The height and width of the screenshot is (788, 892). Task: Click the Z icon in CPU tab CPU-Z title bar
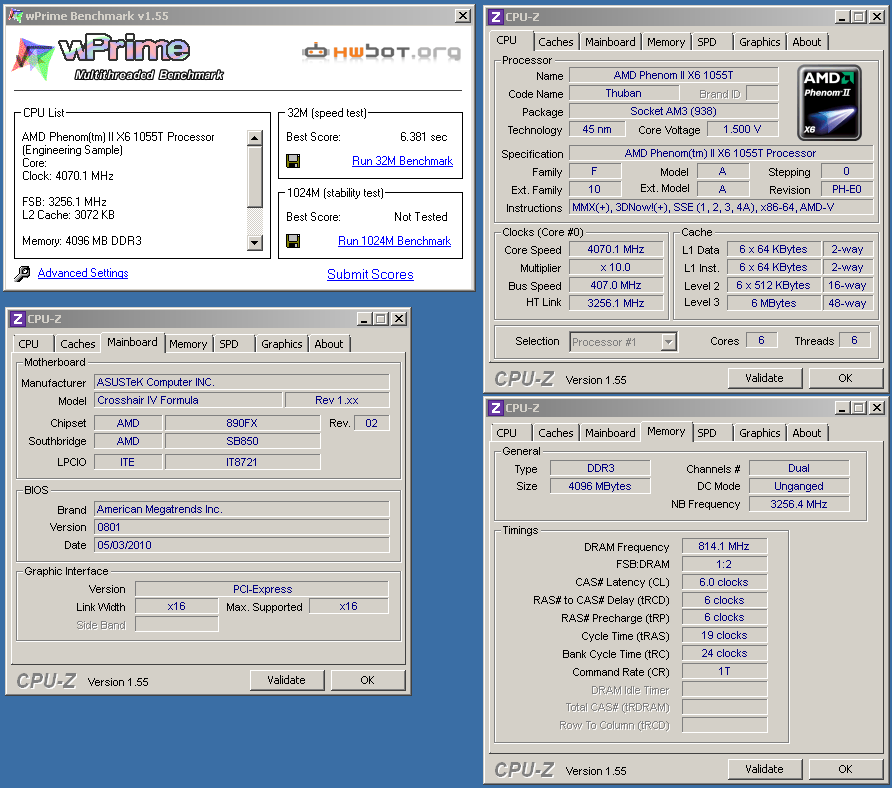pyautogui.click(x=495, y=17)
